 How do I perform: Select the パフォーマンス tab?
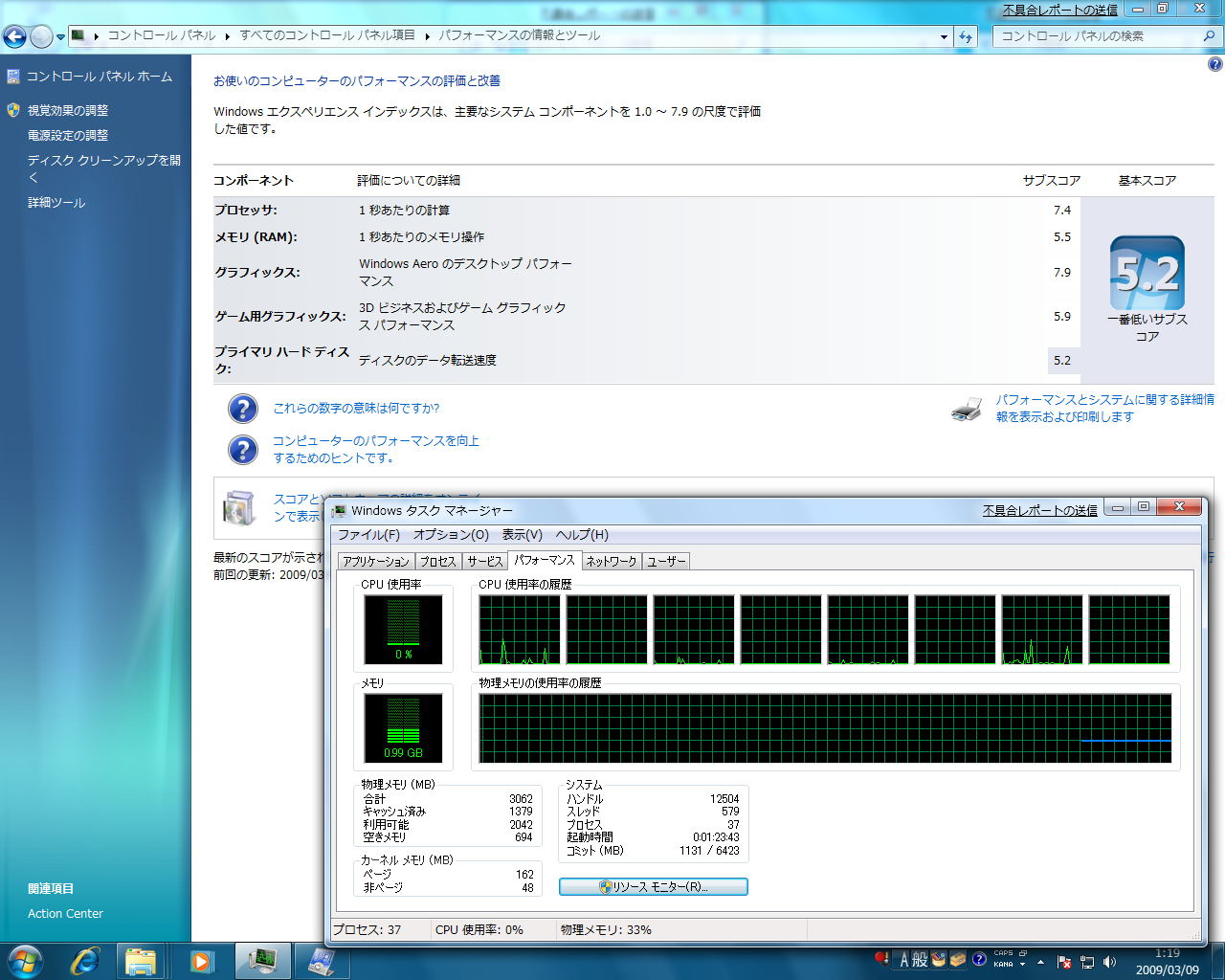545,560
